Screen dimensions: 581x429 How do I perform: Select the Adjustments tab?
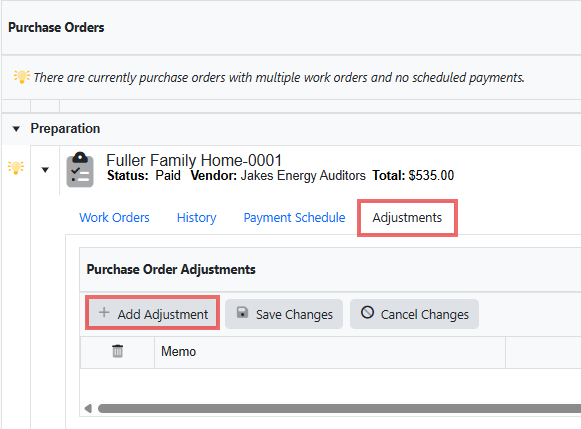(x=407, y=217)
